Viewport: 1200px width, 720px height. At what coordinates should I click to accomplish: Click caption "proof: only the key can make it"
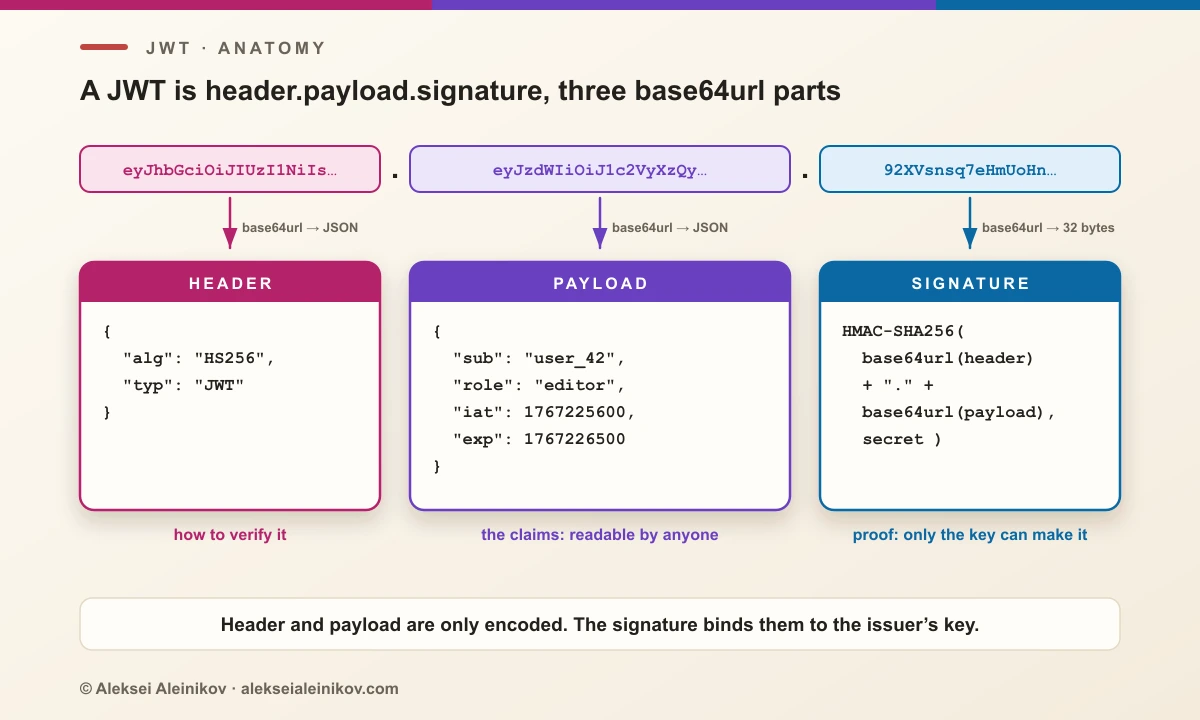click(970, 535)
